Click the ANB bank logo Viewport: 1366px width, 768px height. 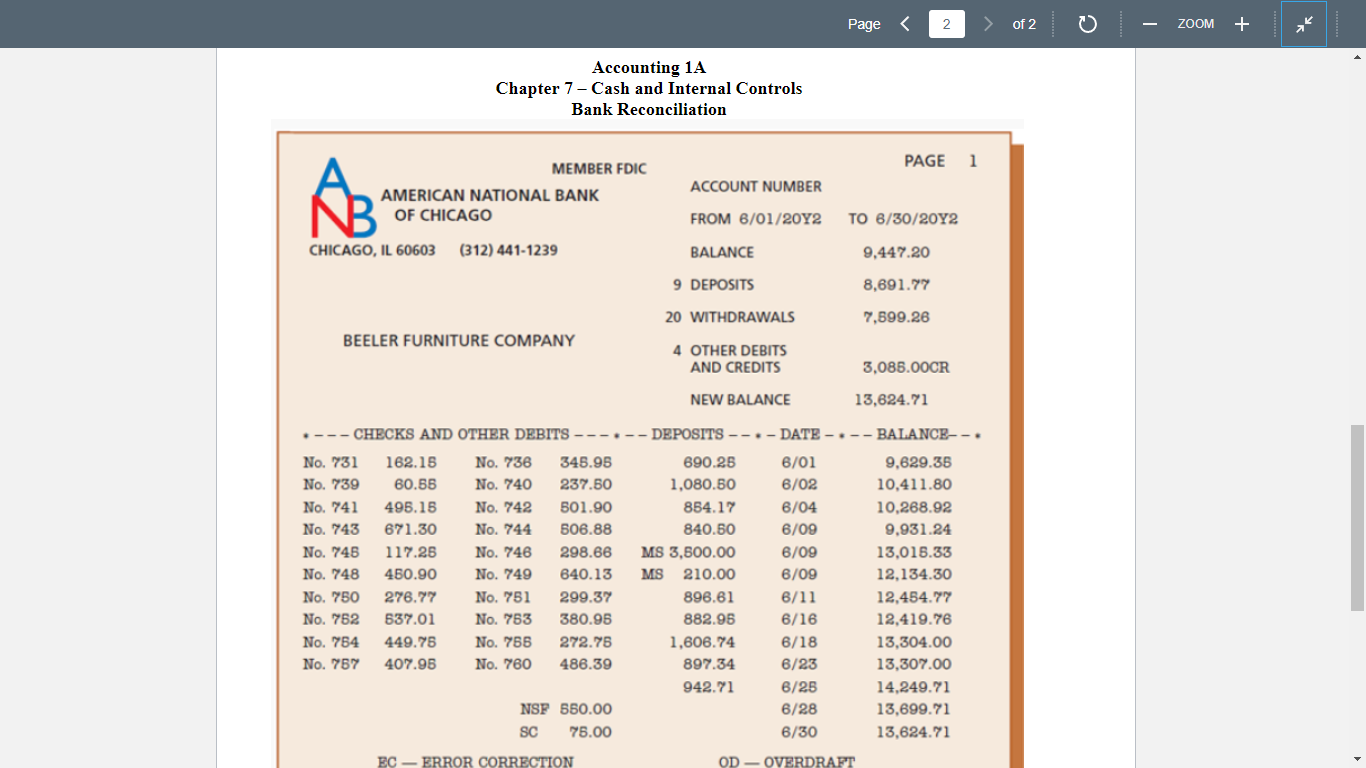(x=345, y=197)
